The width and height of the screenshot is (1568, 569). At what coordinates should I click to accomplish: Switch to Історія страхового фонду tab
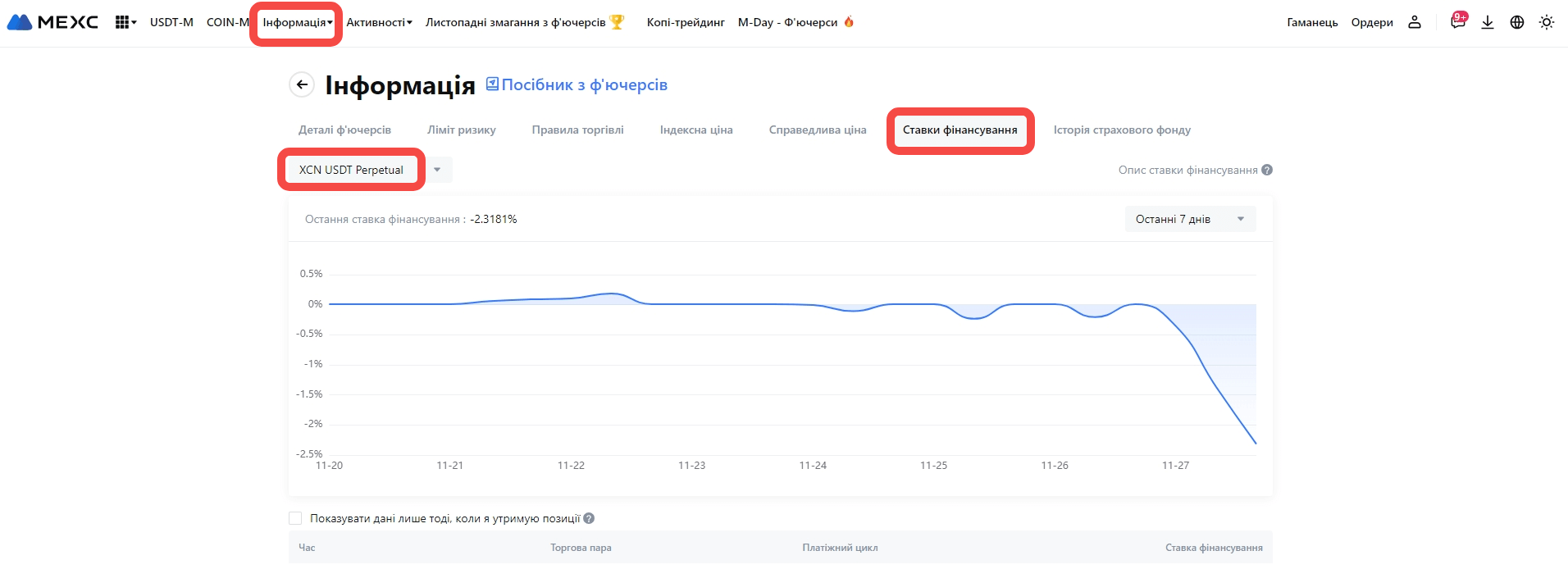pyautogui.click(x=1121, y=130)
